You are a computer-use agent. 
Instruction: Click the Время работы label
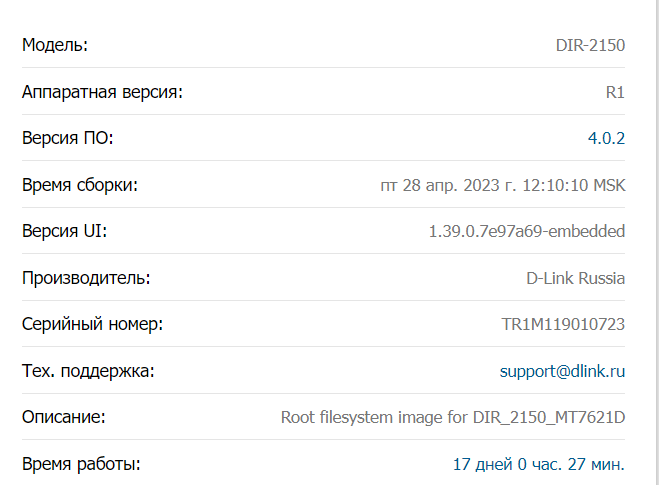[81, 464]
